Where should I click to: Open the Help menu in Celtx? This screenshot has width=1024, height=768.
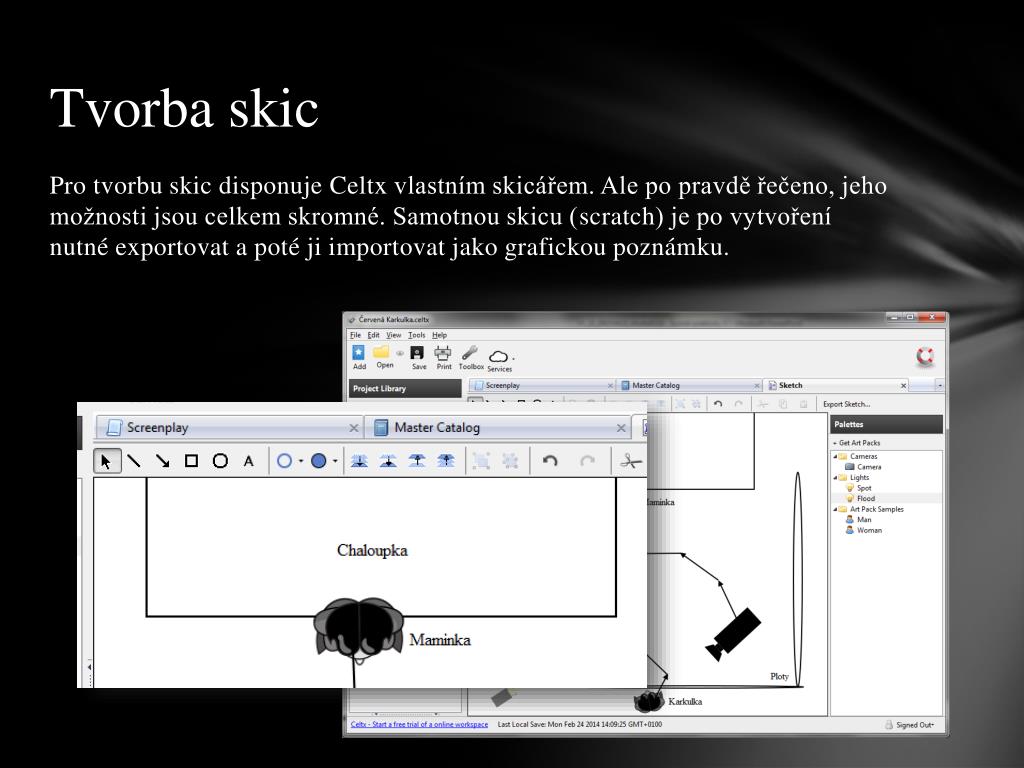440,335
